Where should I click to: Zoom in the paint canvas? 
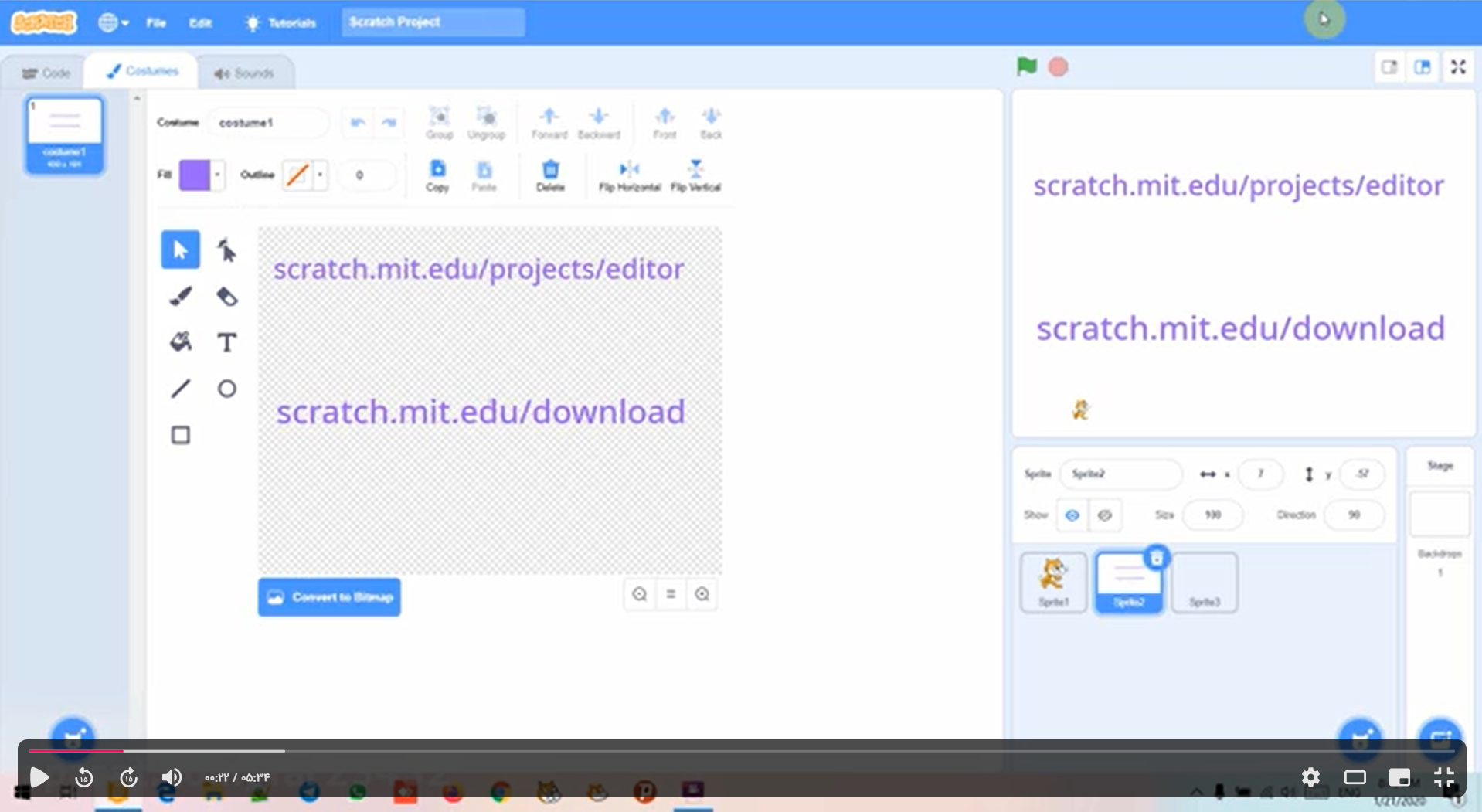point(702,594)
